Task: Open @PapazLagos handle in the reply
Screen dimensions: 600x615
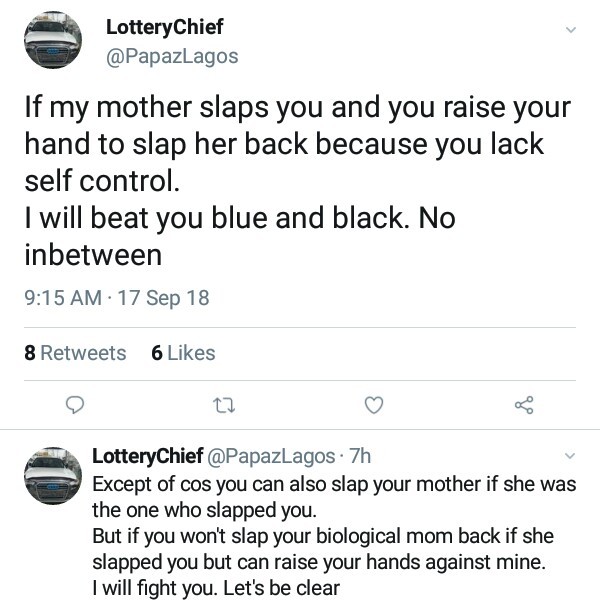Action: click(271, 456)
